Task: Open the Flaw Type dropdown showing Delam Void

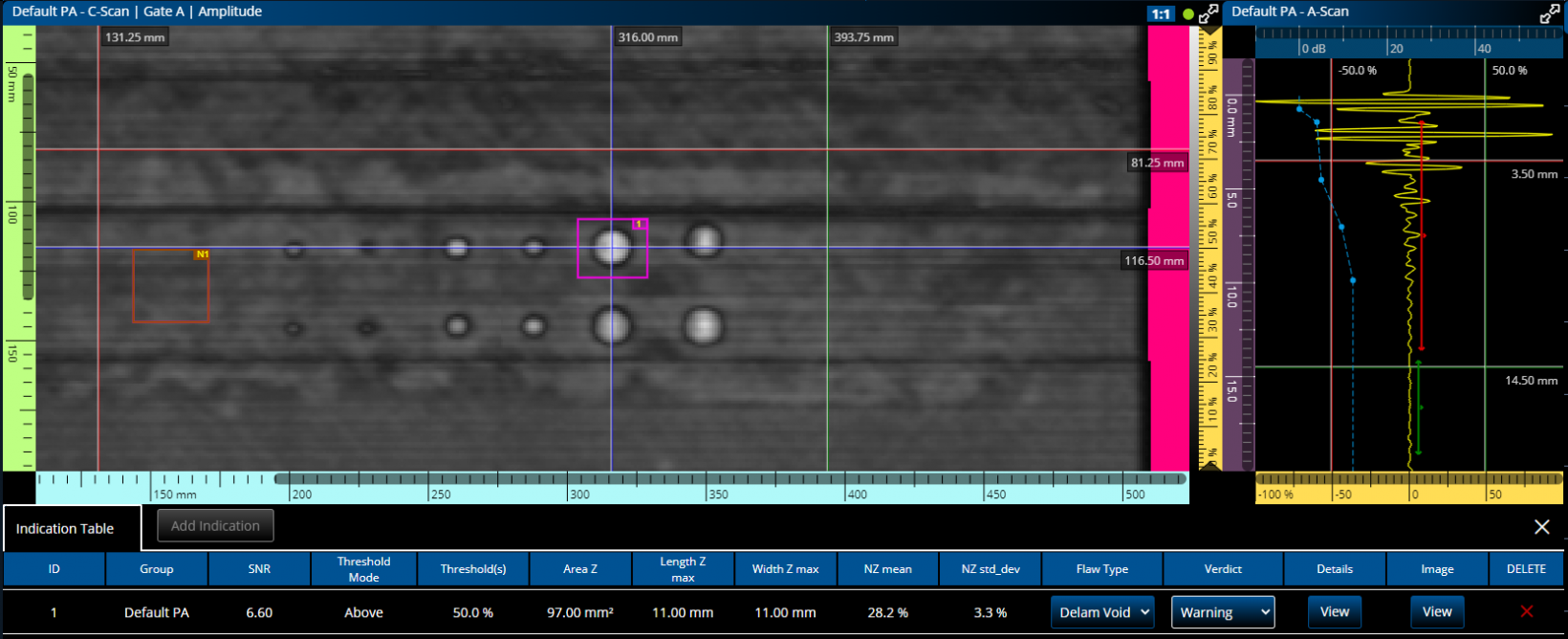Action: tap(1102, 612)
